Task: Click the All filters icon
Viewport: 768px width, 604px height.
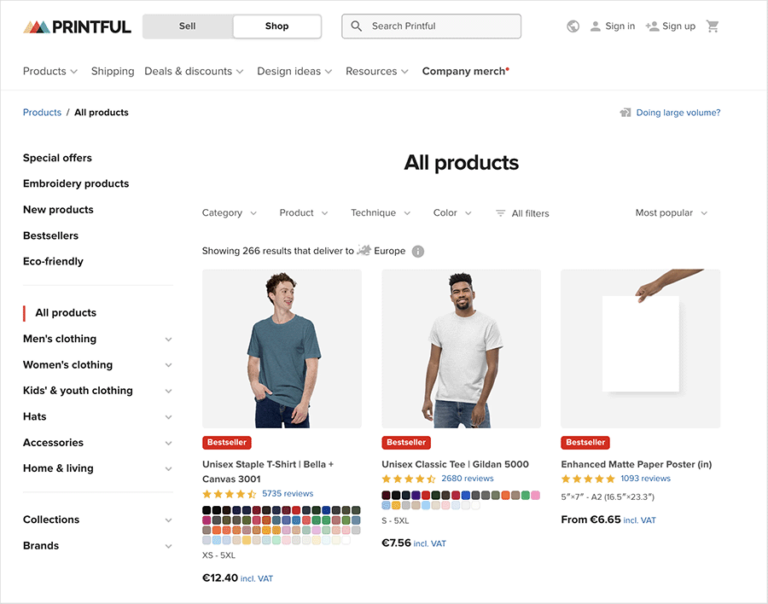Action: click(501, 213)
